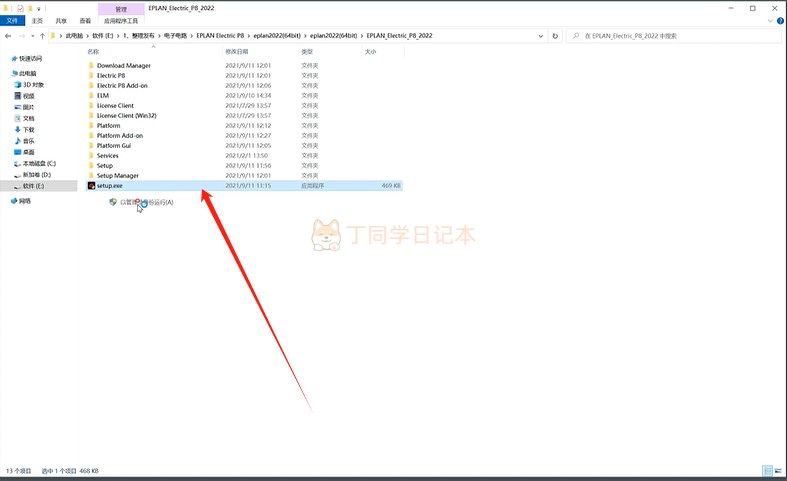This screenshot has height=481, width=787.
Task: Click the setup.exe application icon
Action: 91,186
